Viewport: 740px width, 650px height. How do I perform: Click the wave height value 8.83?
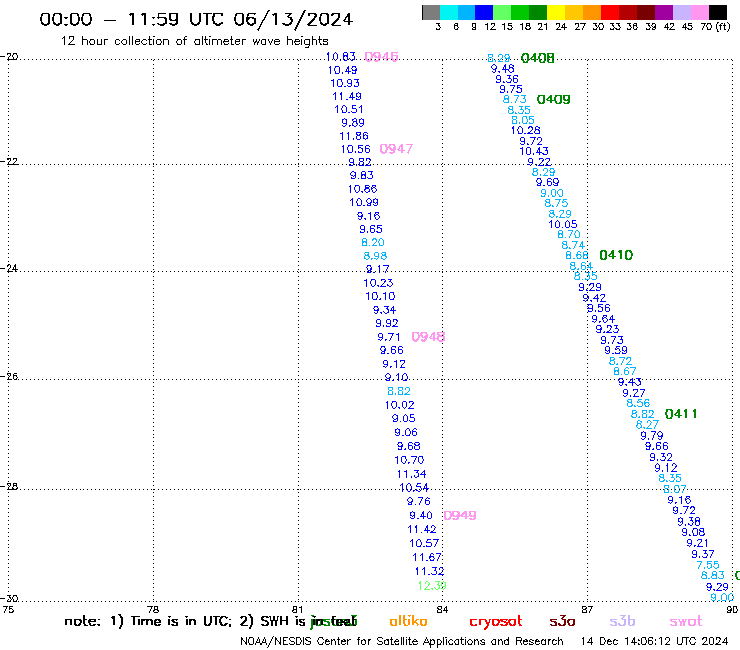click(x=713, y=575)
